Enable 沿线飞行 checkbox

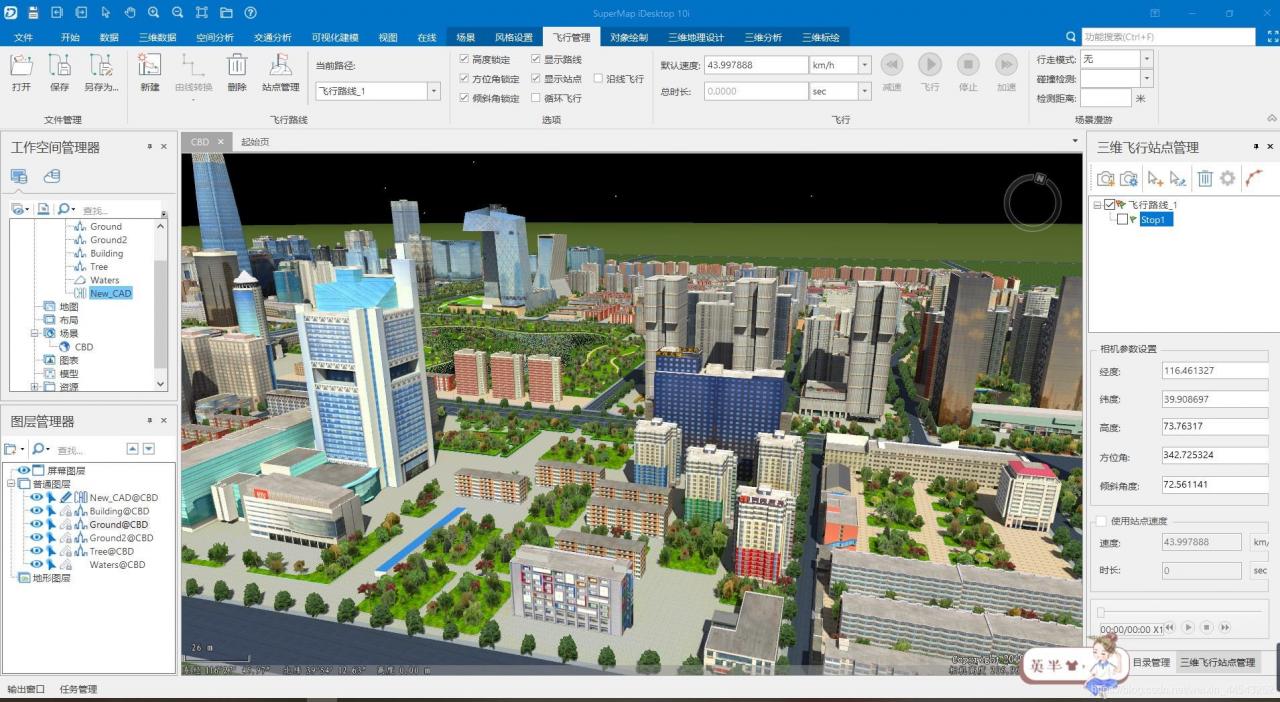pos(598,78)
